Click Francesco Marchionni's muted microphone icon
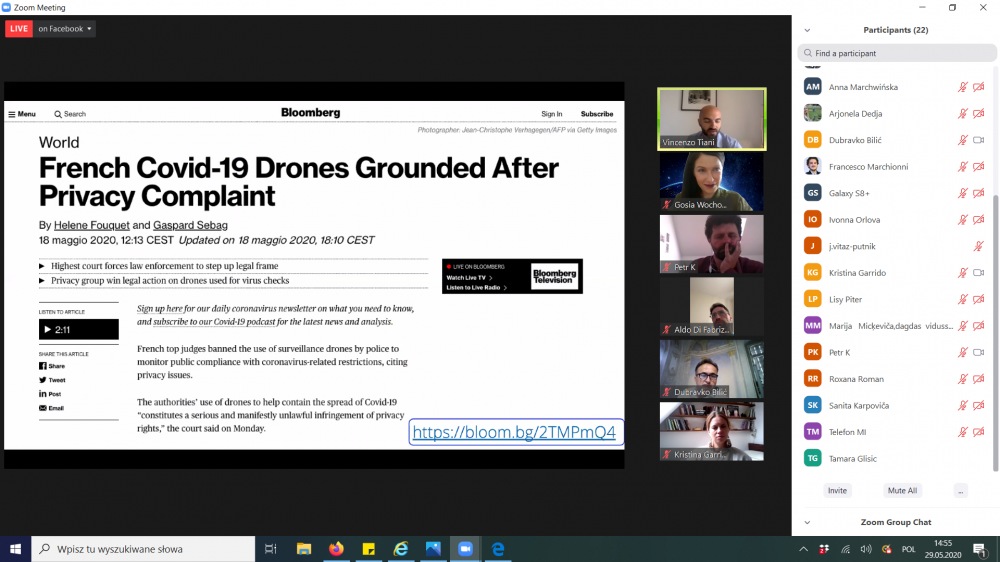Screen dimensions: 1000x562 click(962, 166)
